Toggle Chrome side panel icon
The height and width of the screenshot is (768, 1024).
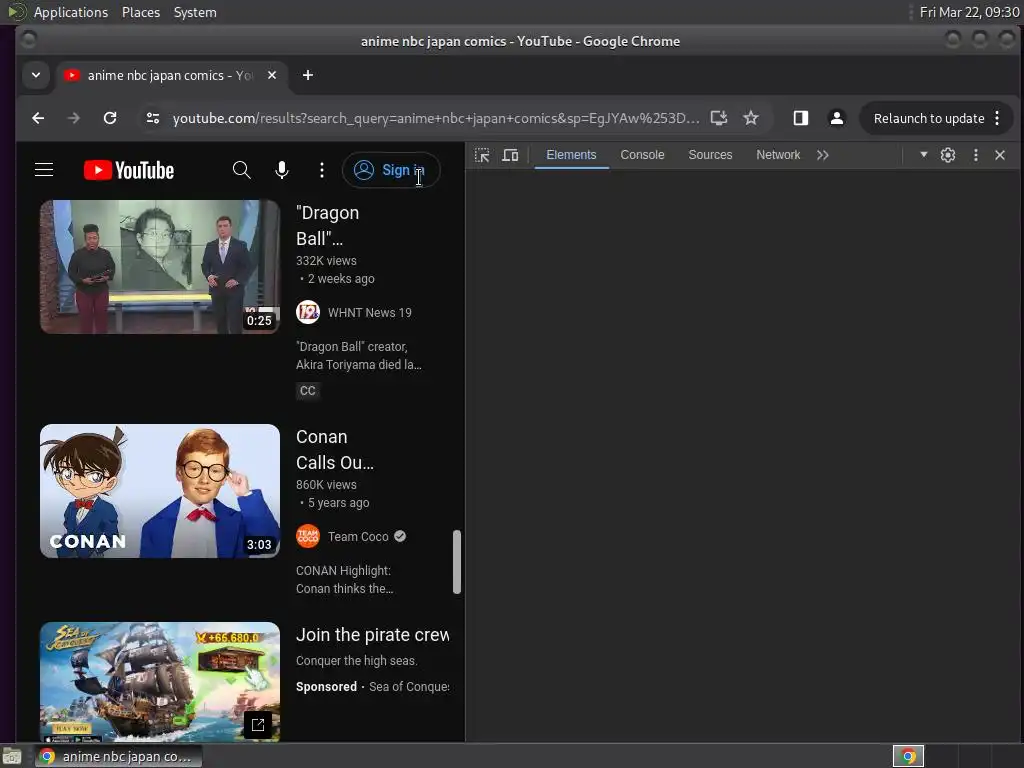tap(801, 118)
